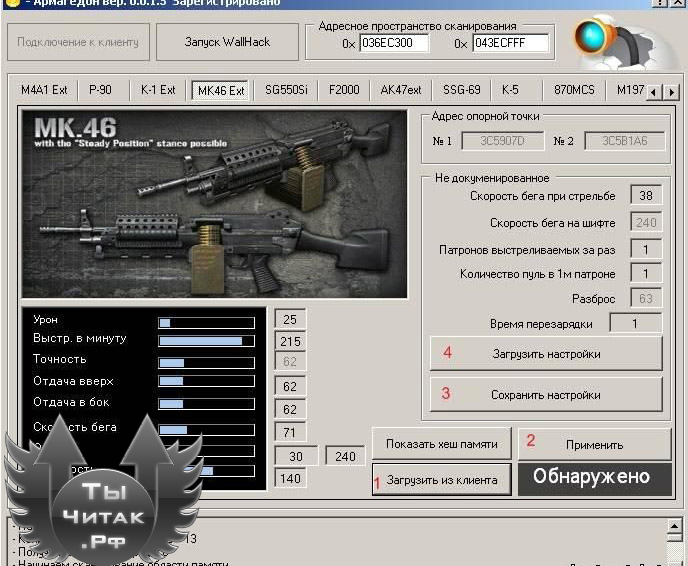The height and width of the screenshot is (566, 688).
Task: Open the AK47ext tab
Action: coord(401,90)
